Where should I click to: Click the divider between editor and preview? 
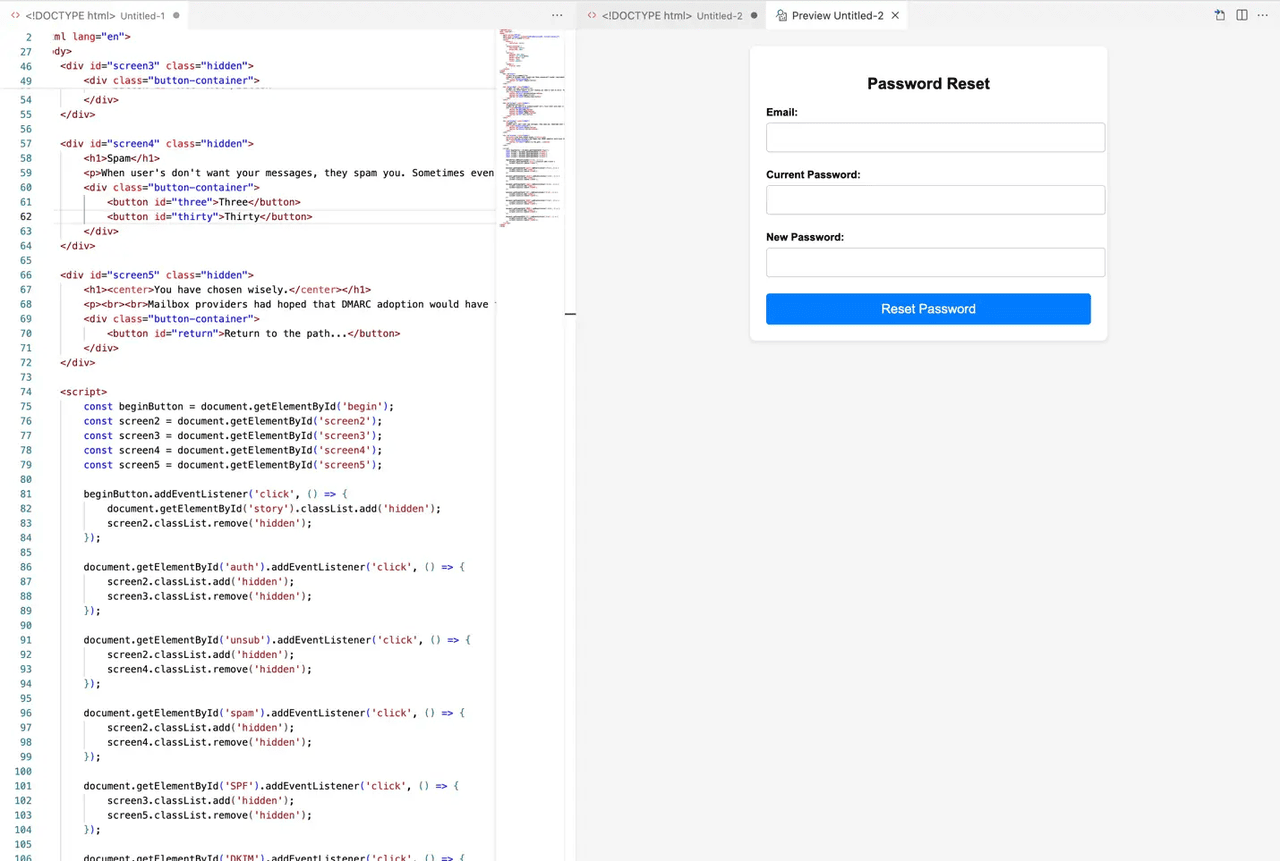click(571, 314)
